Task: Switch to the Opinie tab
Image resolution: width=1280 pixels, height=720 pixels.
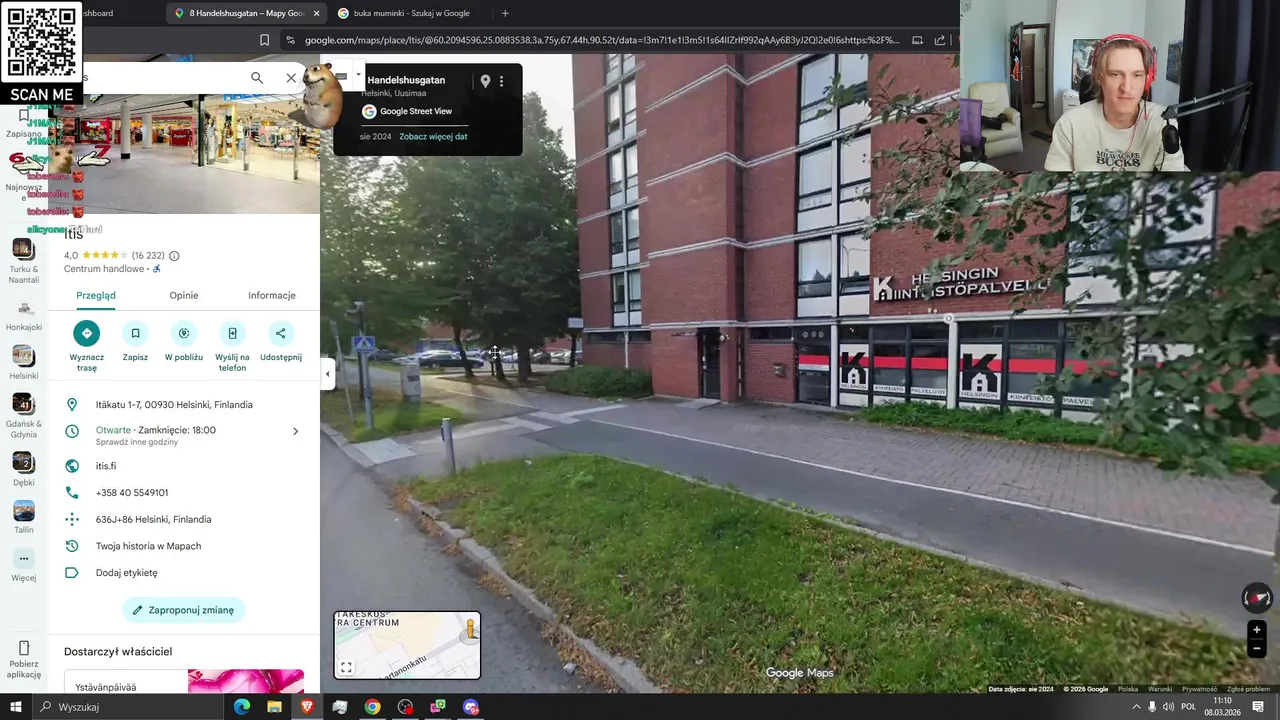Action: click(184, 295)
